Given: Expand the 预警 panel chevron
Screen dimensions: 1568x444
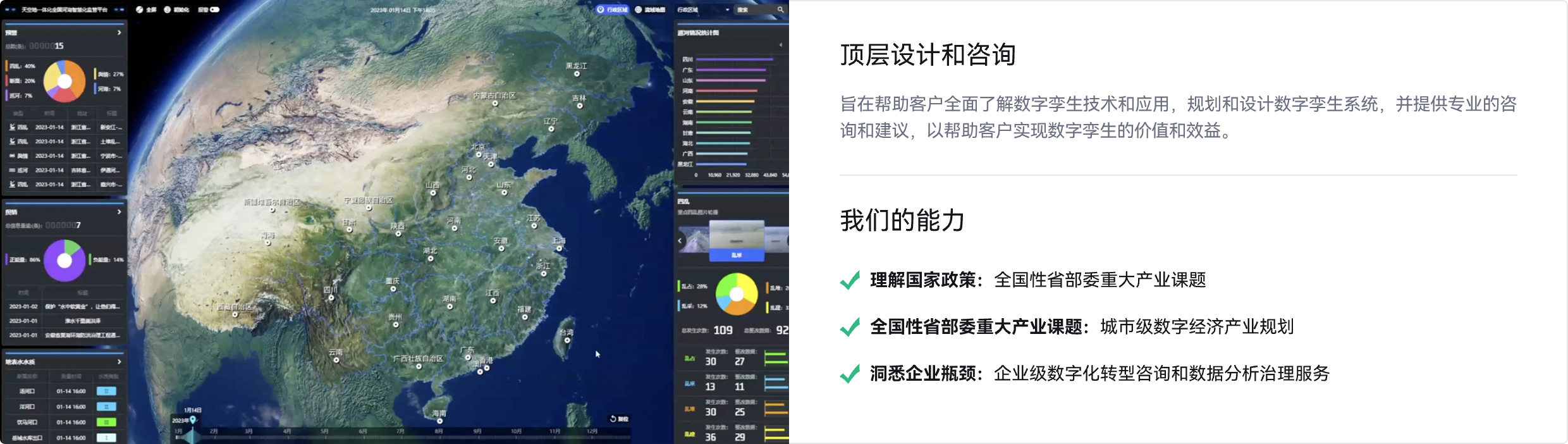Looking at the screenshot, I should click(x=119, y=32).
